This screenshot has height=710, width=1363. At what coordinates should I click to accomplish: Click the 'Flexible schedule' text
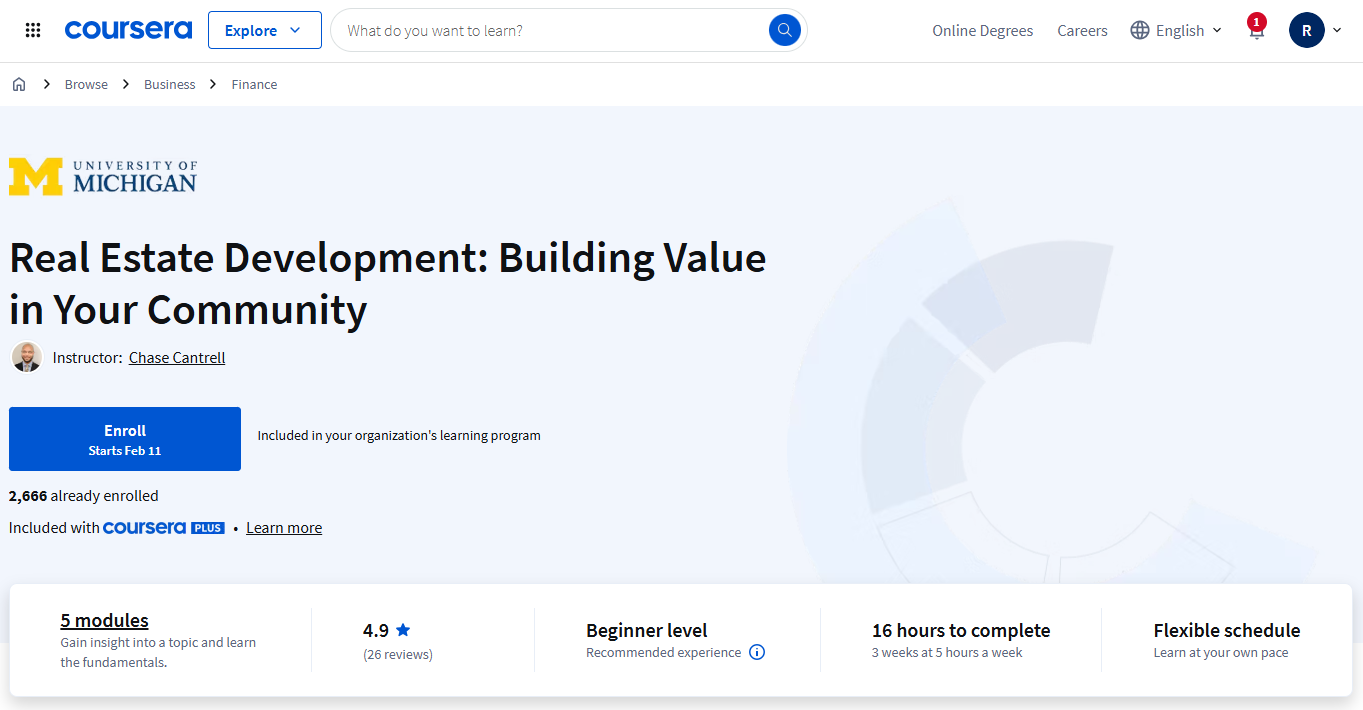1227,630
